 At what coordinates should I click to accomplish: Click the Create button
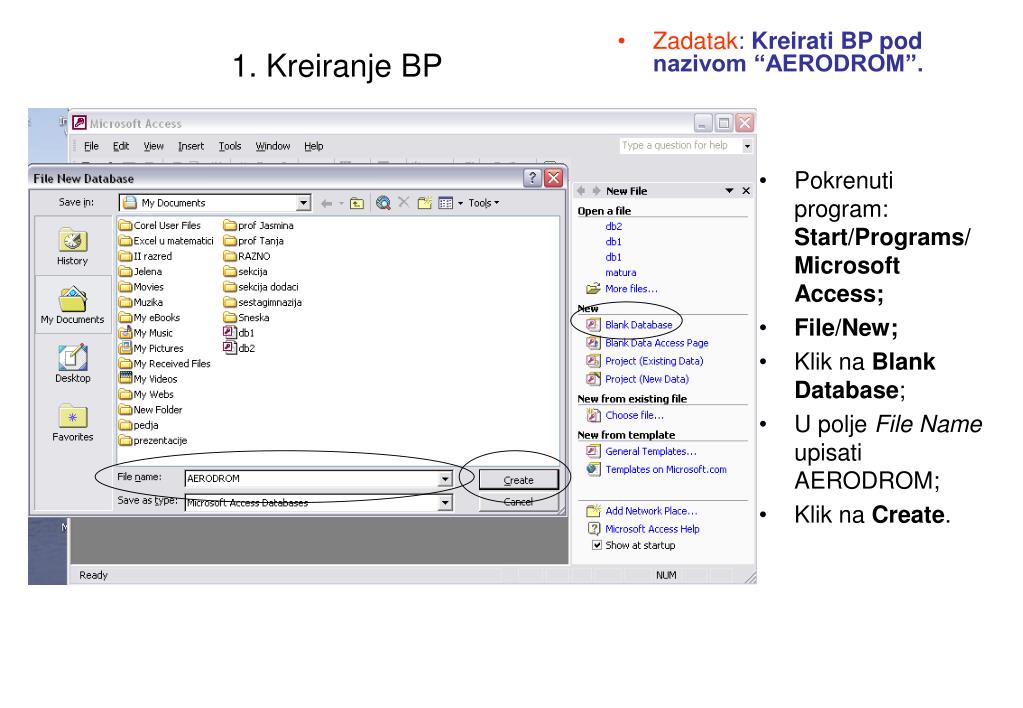pos(519,480)
